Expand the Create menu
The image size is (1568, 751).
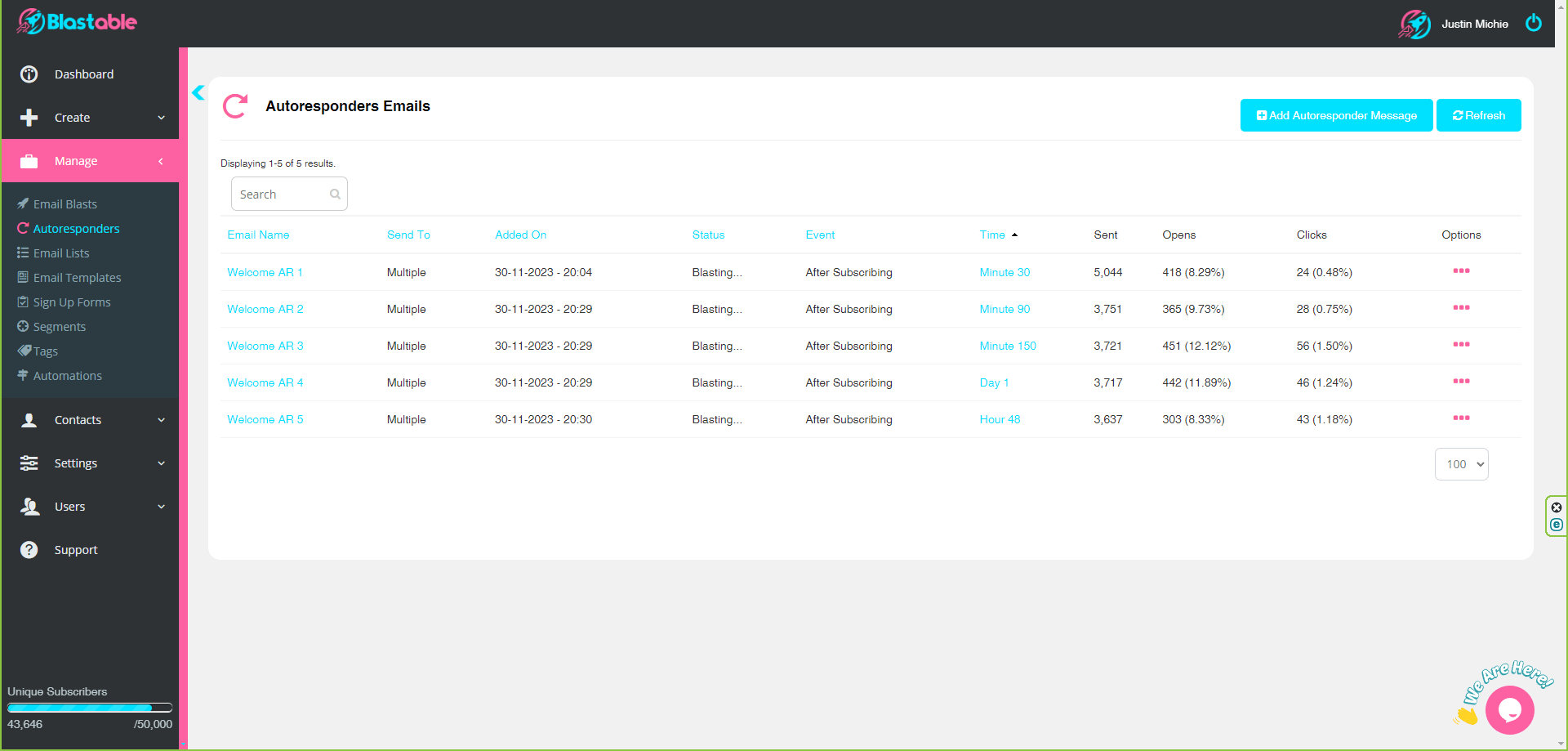coord(90,118)
